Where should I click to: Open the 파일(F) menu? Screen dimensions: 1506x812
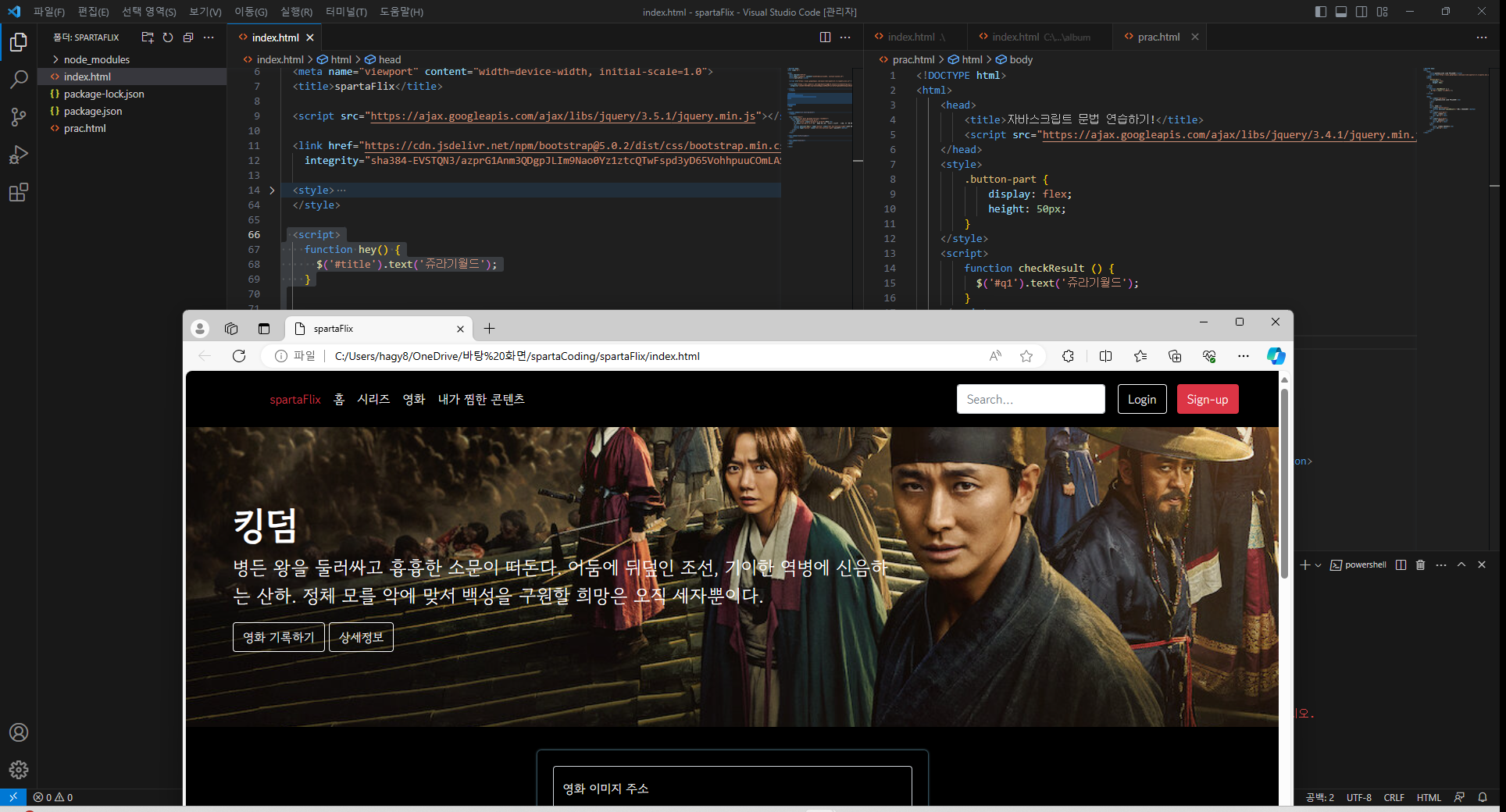[x=49, y=12]
